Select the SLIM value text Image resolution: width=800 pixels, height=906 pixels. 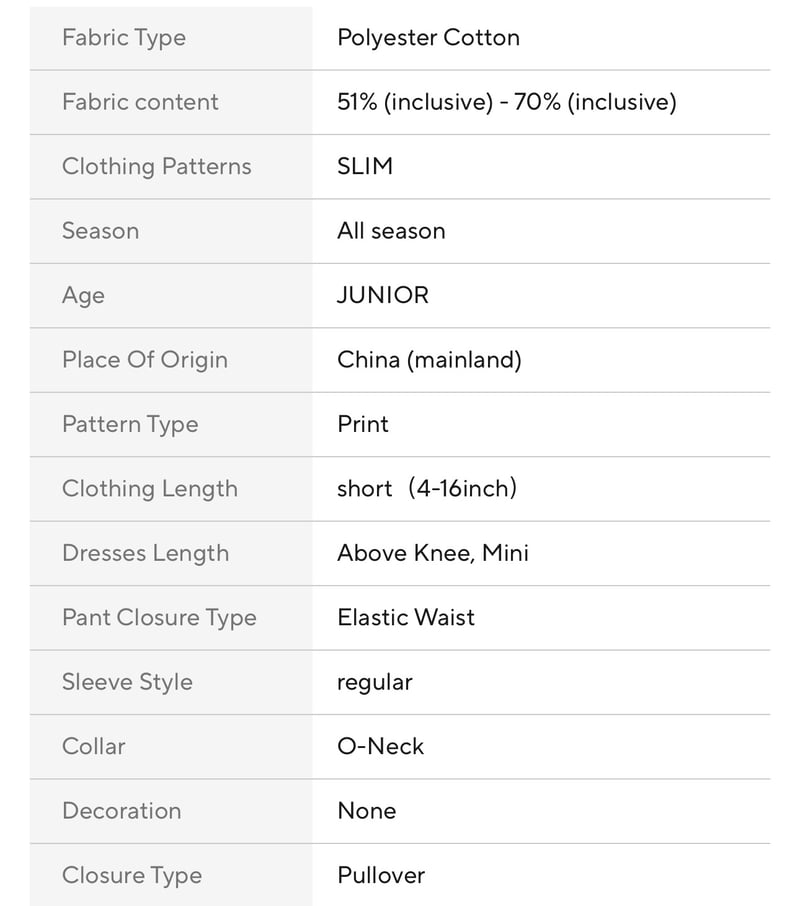365,166
